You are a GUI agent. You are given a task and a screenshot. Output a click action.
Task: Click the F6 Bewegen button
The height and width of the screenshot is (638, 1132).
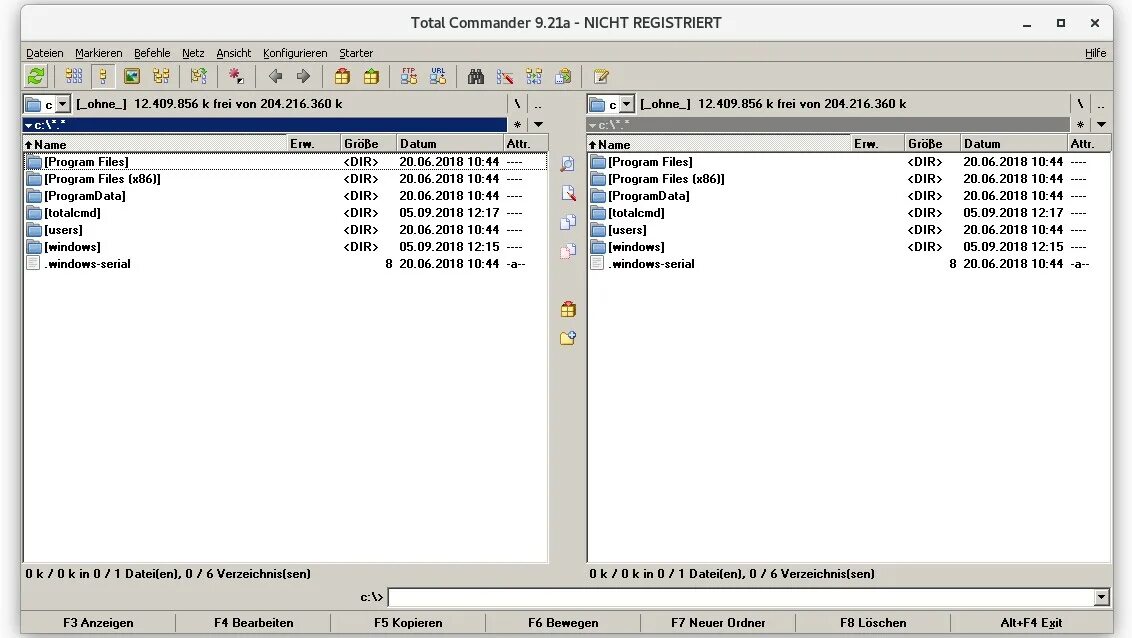pyautogui.click(x=563, y=622)
